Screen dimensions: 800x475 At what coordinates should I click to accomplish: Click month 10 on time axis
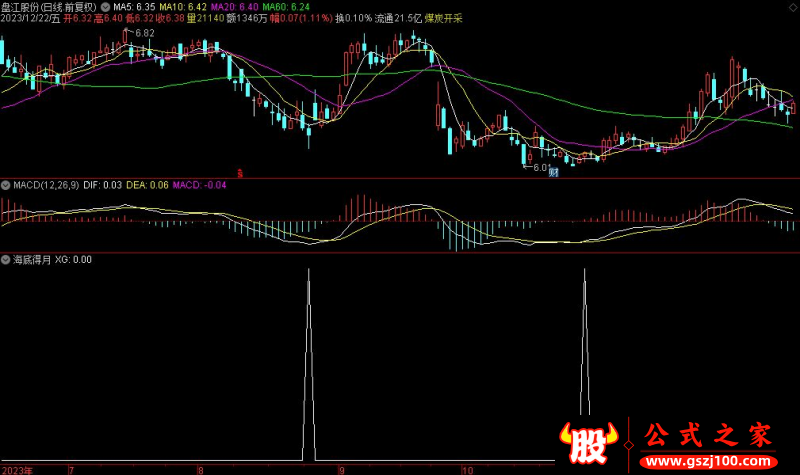click(x=467, y=470)
